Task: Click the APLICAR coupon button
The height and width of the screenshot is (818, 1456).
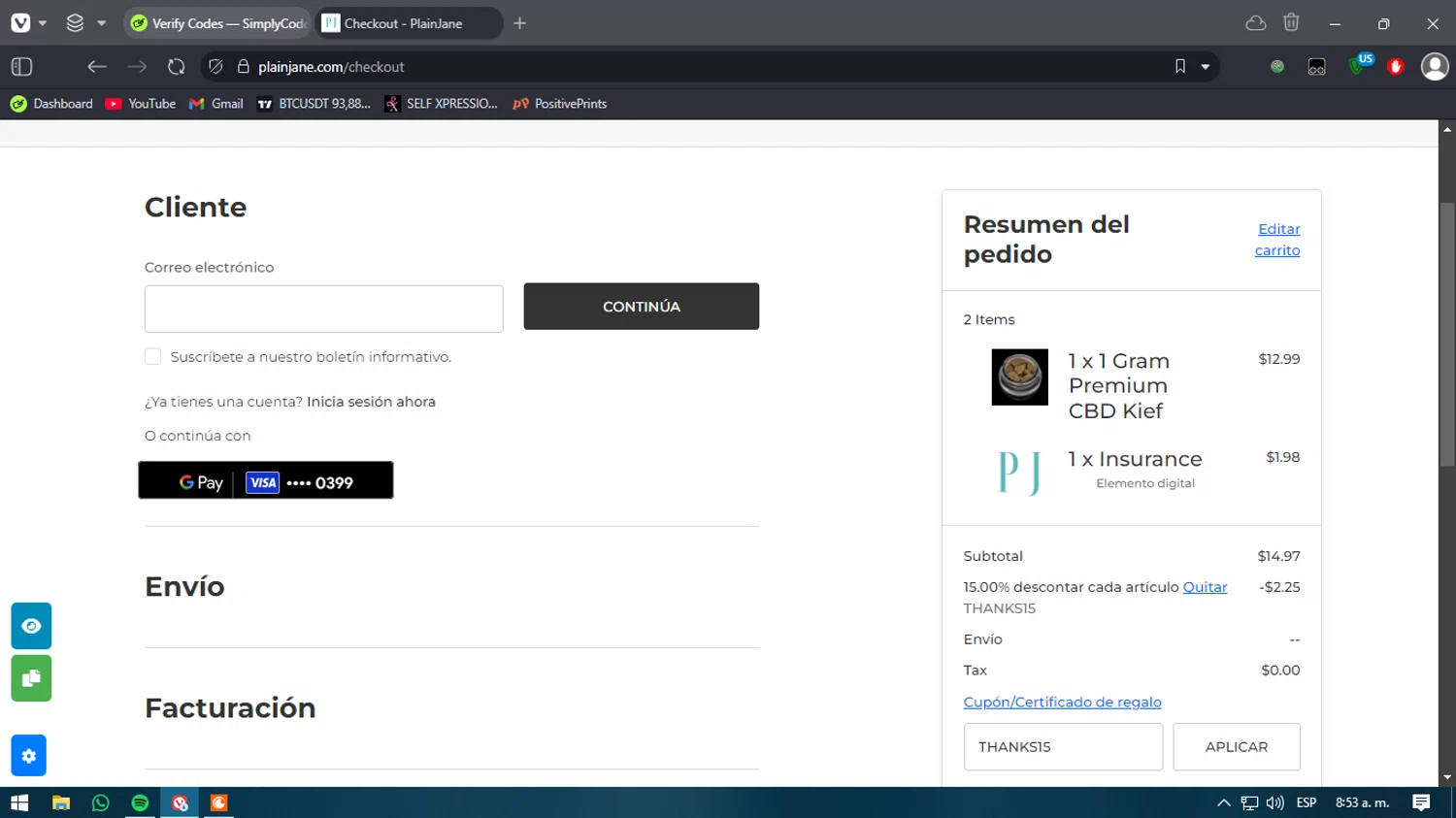Action: (1237, 747)
